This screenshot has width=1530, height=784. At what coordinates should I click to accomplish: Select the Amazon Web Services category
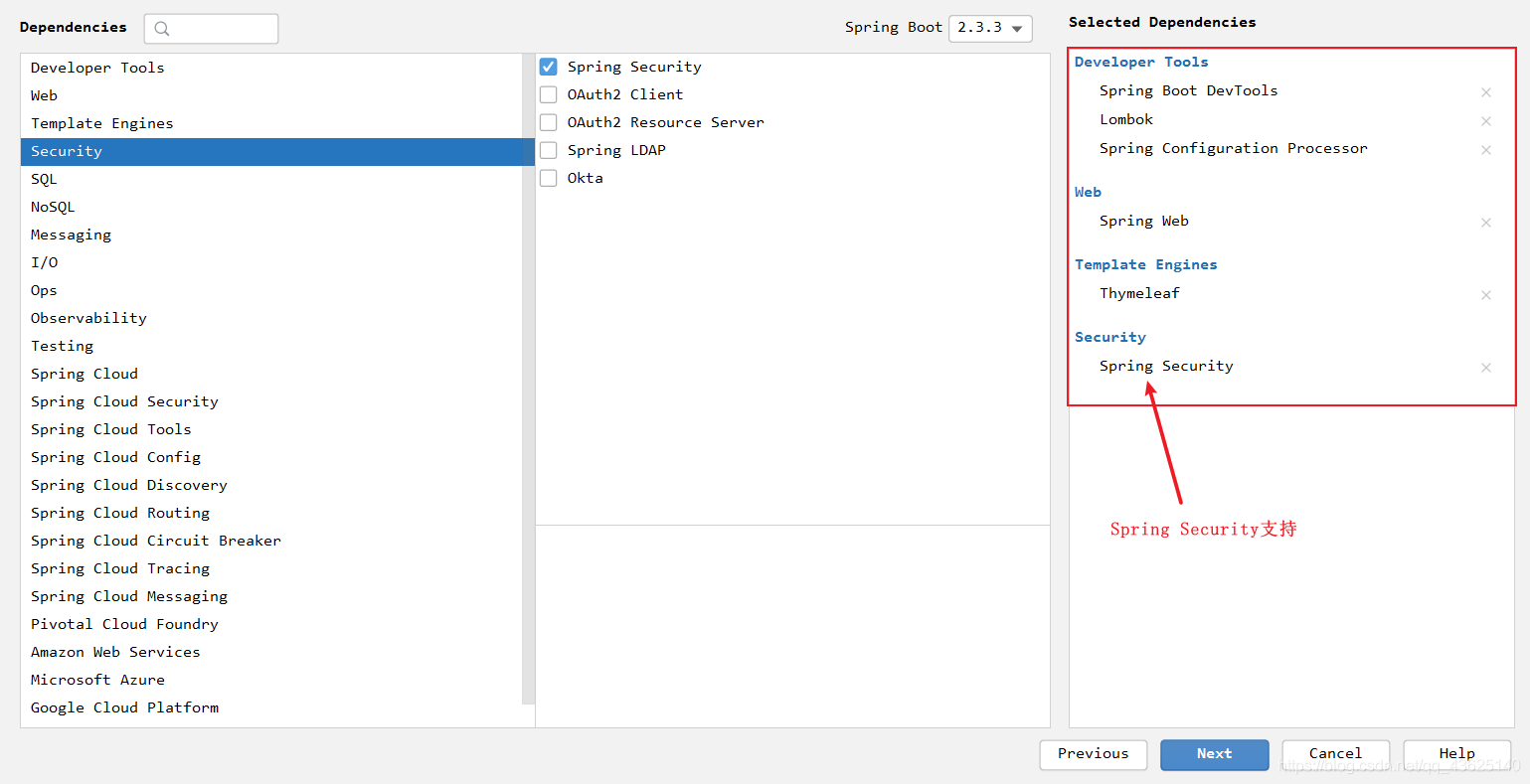tap(271, 652)
